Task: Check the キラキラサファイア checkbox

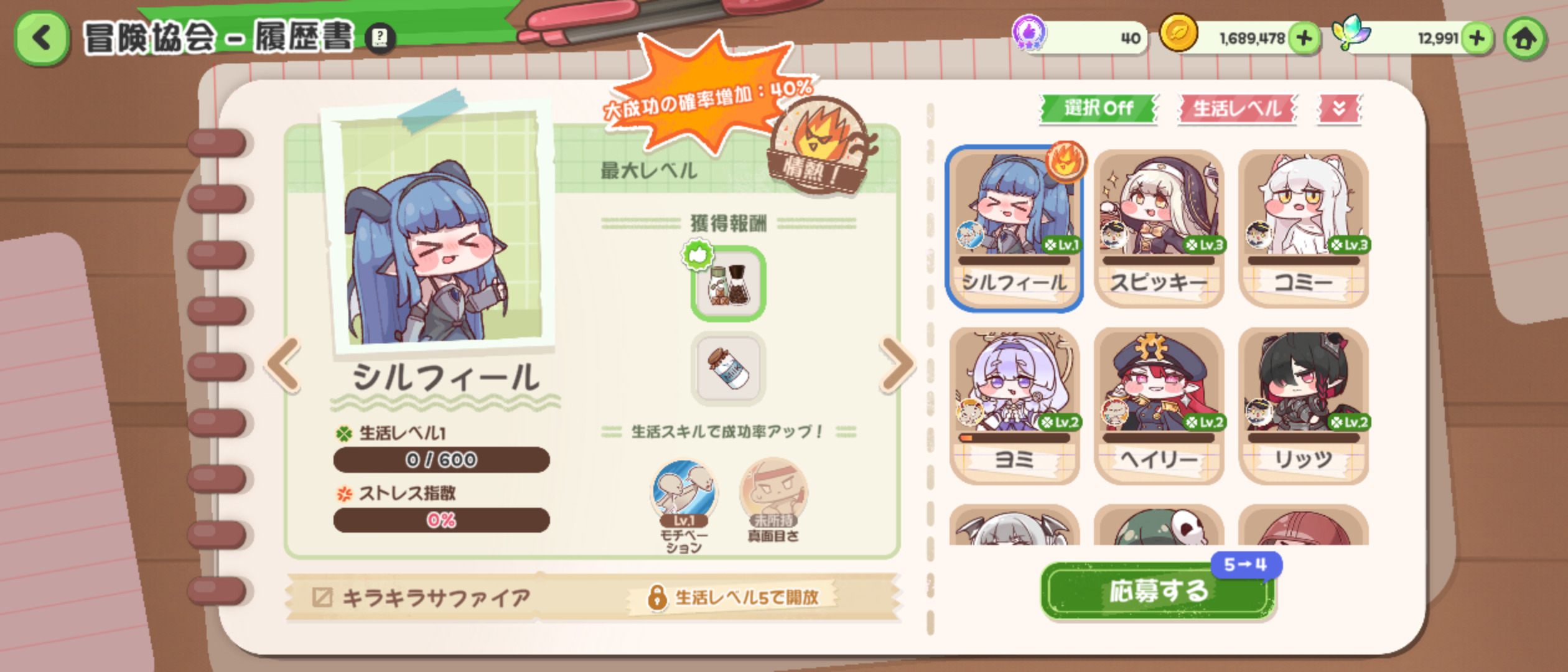Action: [x=322, y=597]
